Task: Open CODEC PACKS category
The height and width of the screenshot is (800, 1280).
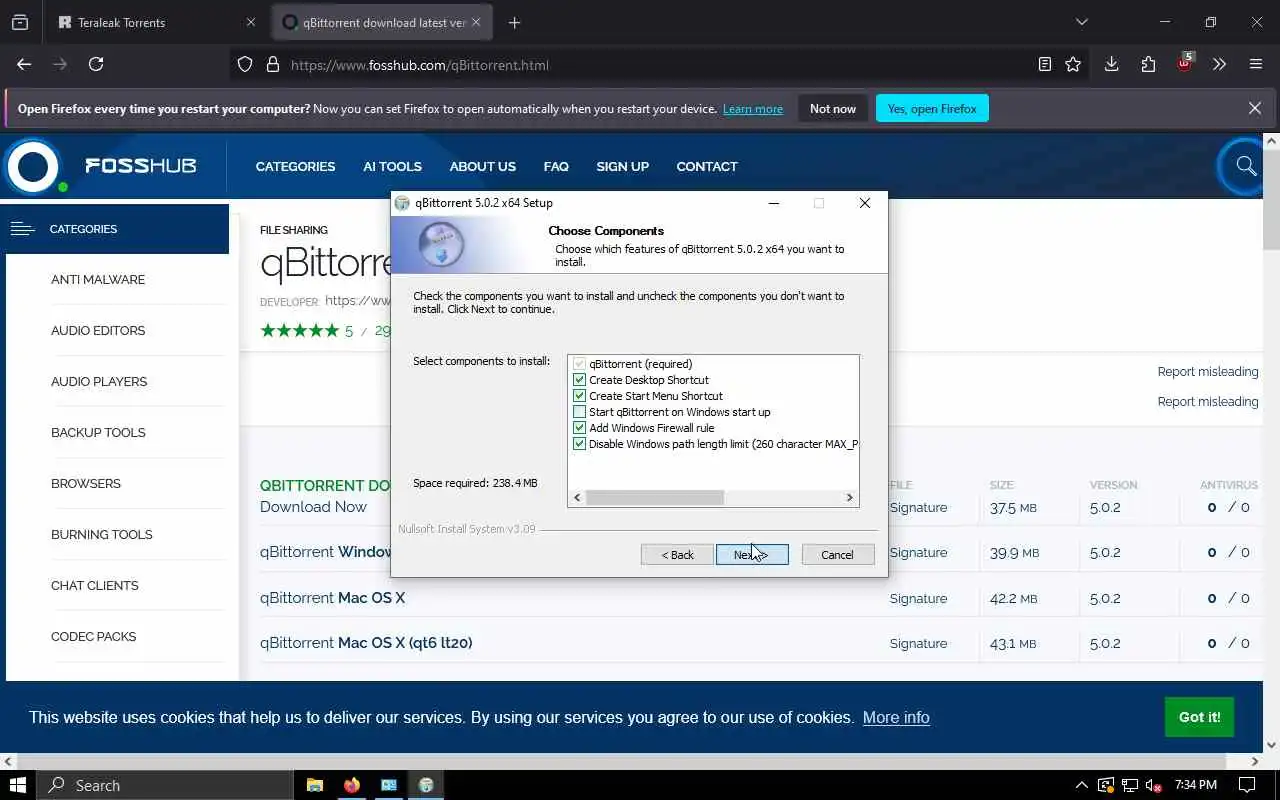Action: 94,636
